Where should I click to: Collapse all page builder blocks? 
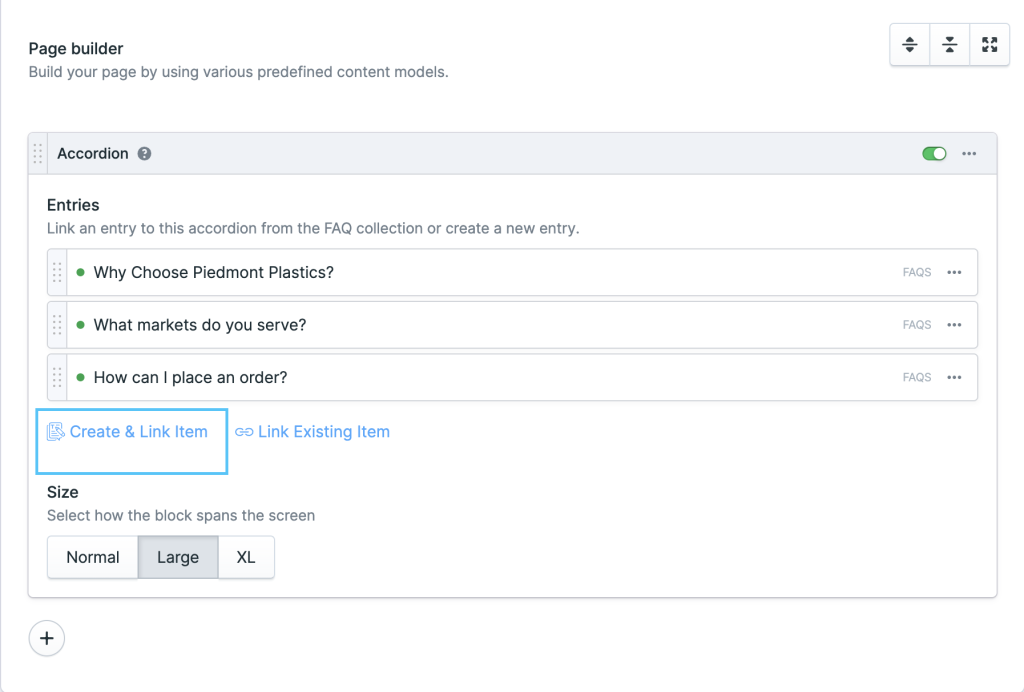point(949,44)
